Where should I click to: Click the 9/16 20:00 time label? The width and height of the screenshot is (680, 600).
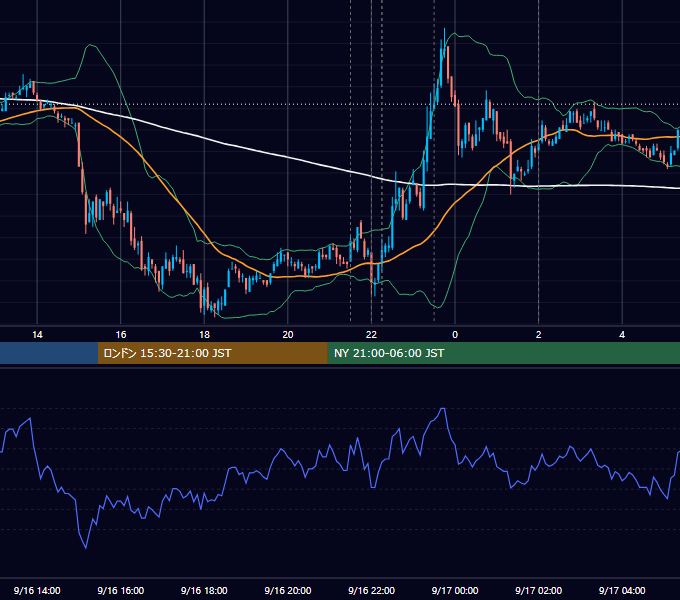coord(288,590)
